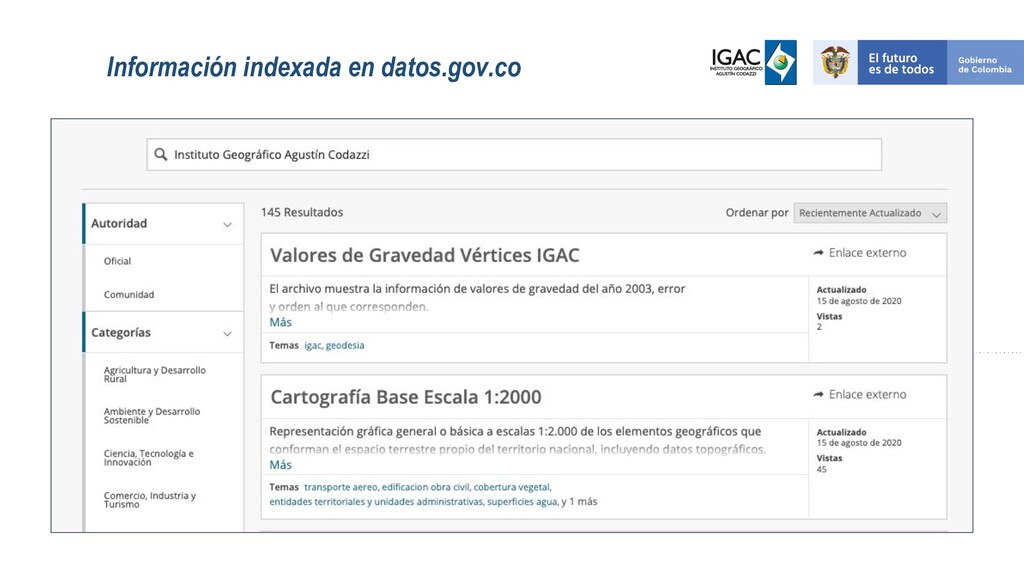Click the Gobierno de Colombia label
This screenshot has width=1024, height=576.
985,65
